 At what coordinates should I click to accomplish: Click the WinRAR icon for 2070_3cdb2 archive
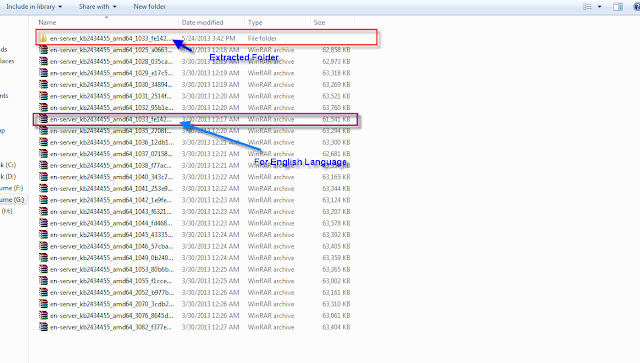43,304
